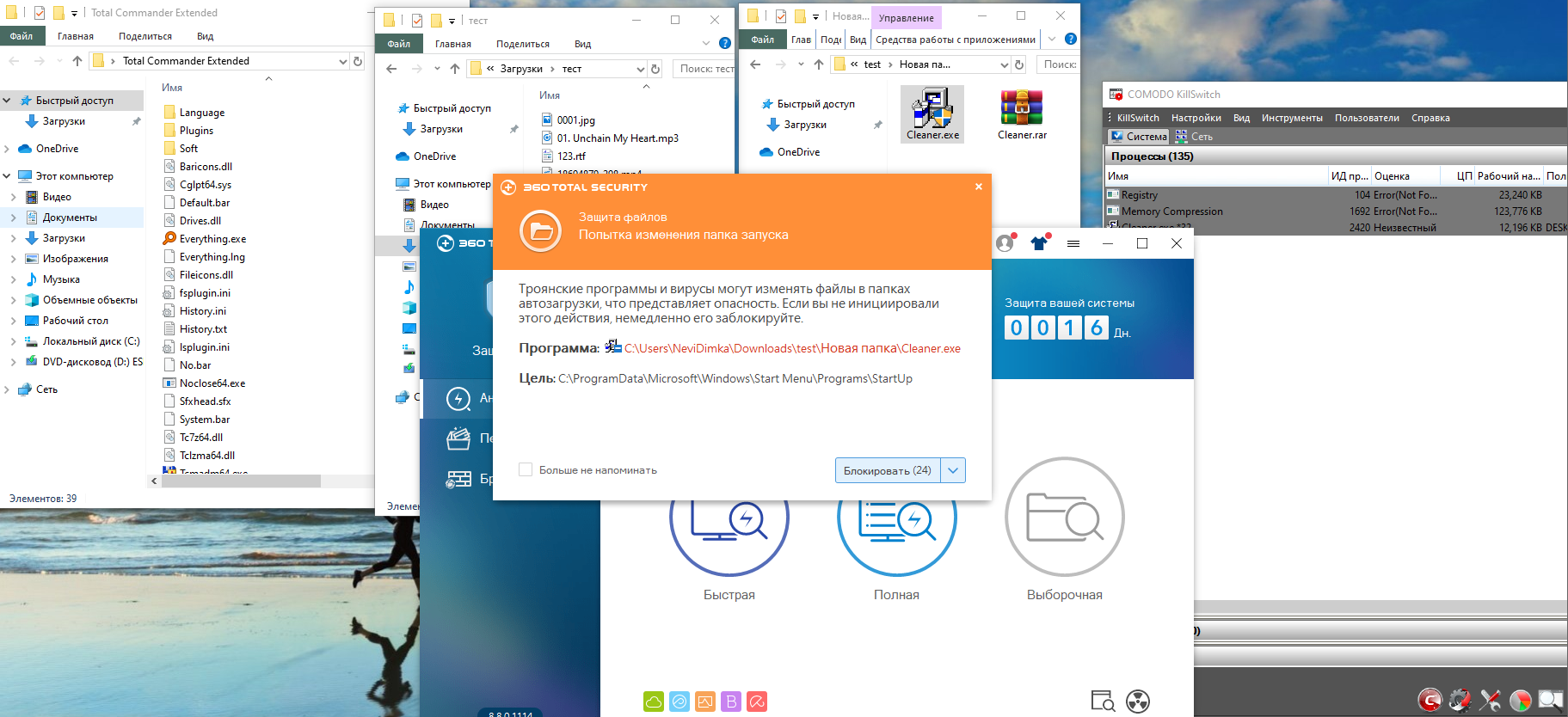Sort KillSwitch processes by ИД пр... column
Viewport: 1568px width, 717px height.
tap(1350, 175)
